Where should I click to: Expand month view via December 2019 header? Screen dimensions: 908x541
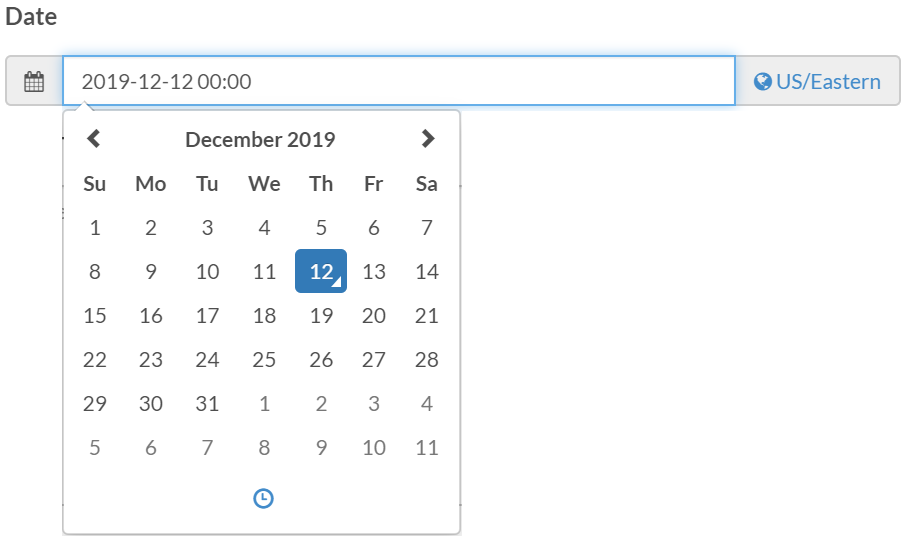click(260, 140)
